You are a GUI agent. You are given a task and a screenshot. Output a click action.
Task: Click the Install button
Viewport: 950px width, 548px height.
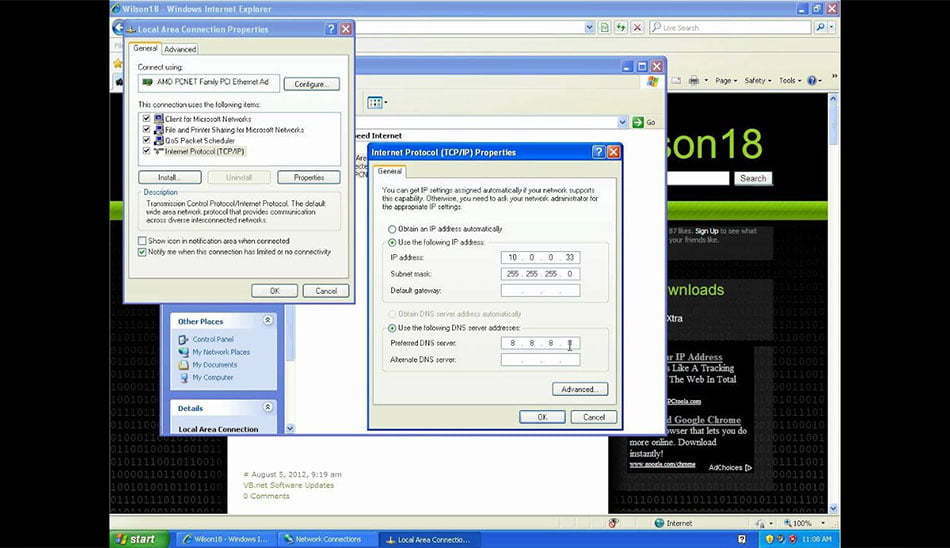click(x=170, y=178)
